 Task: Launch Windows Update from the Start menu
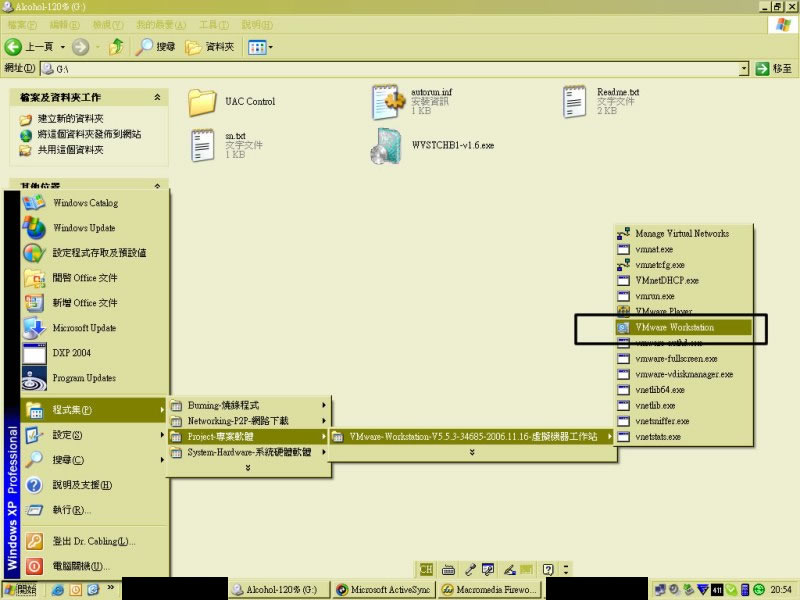95,228
